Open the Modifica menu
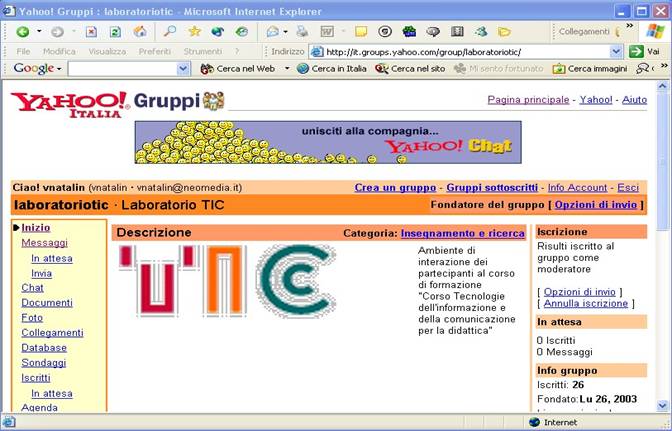Screen dimensions: 672x431 [x=59, y=51]
